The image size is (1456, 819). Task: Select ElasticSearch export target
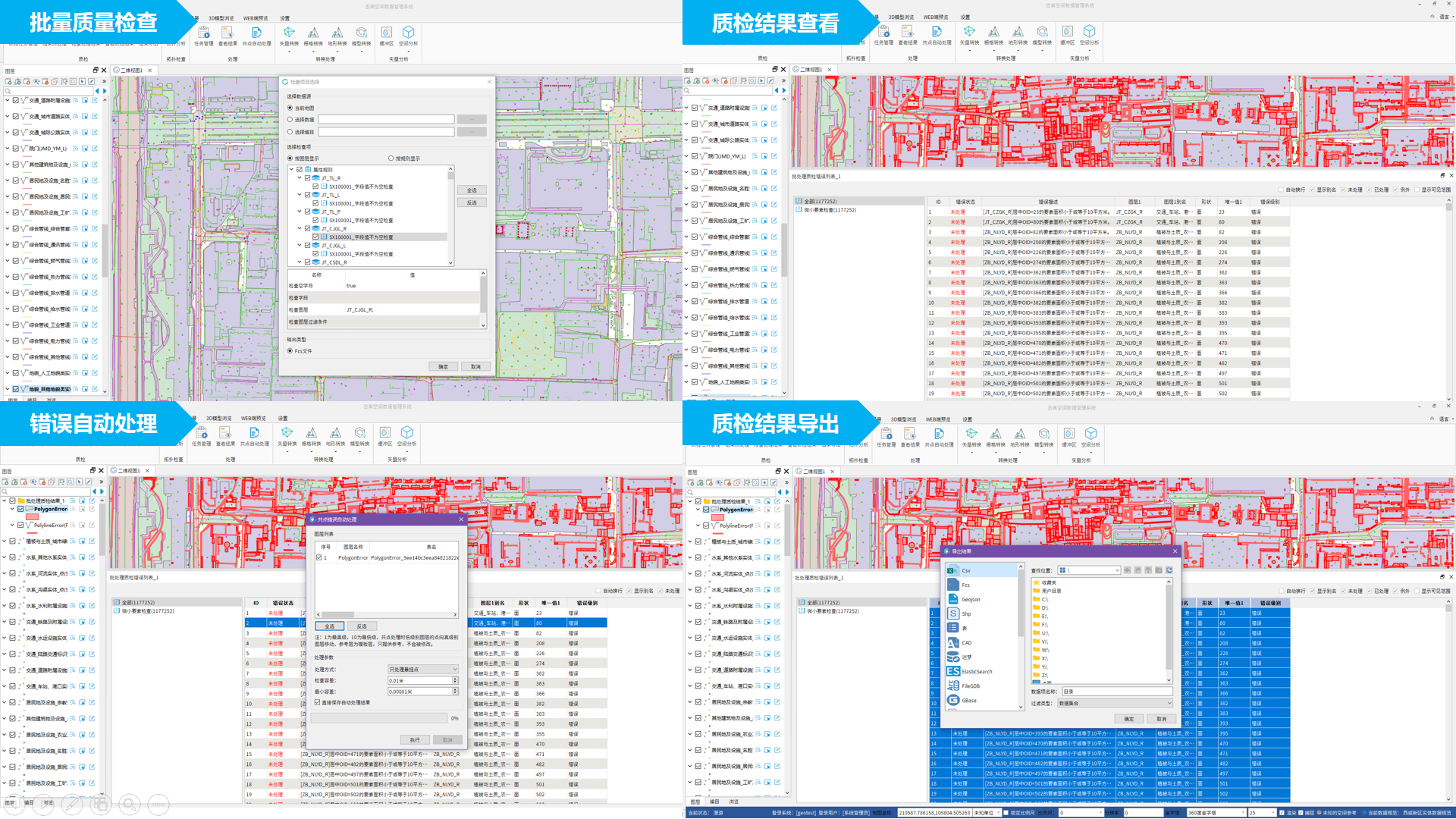point(976,672)
